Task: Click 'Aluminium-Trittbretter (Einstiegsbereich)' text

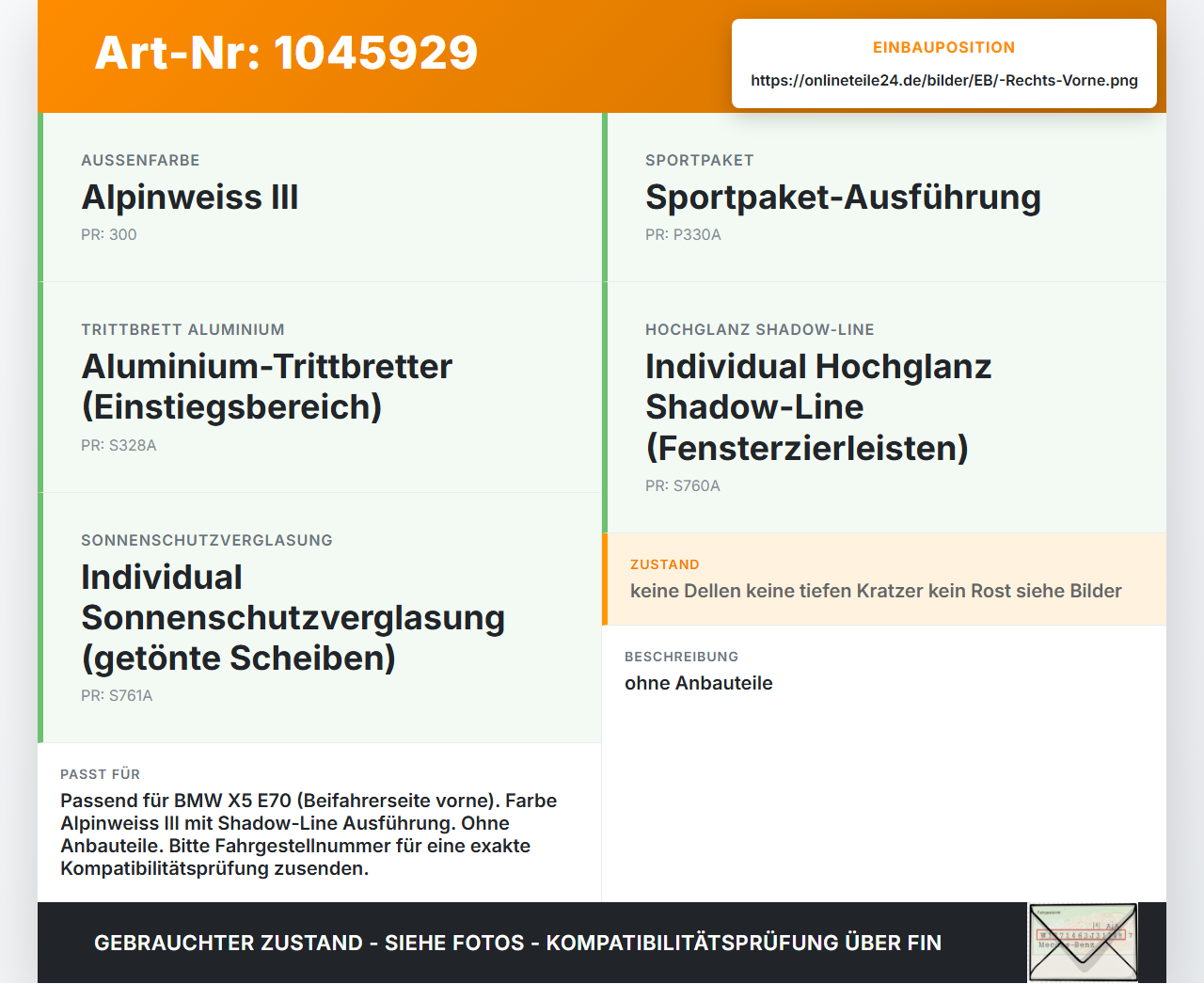Action: pos(267,387)
